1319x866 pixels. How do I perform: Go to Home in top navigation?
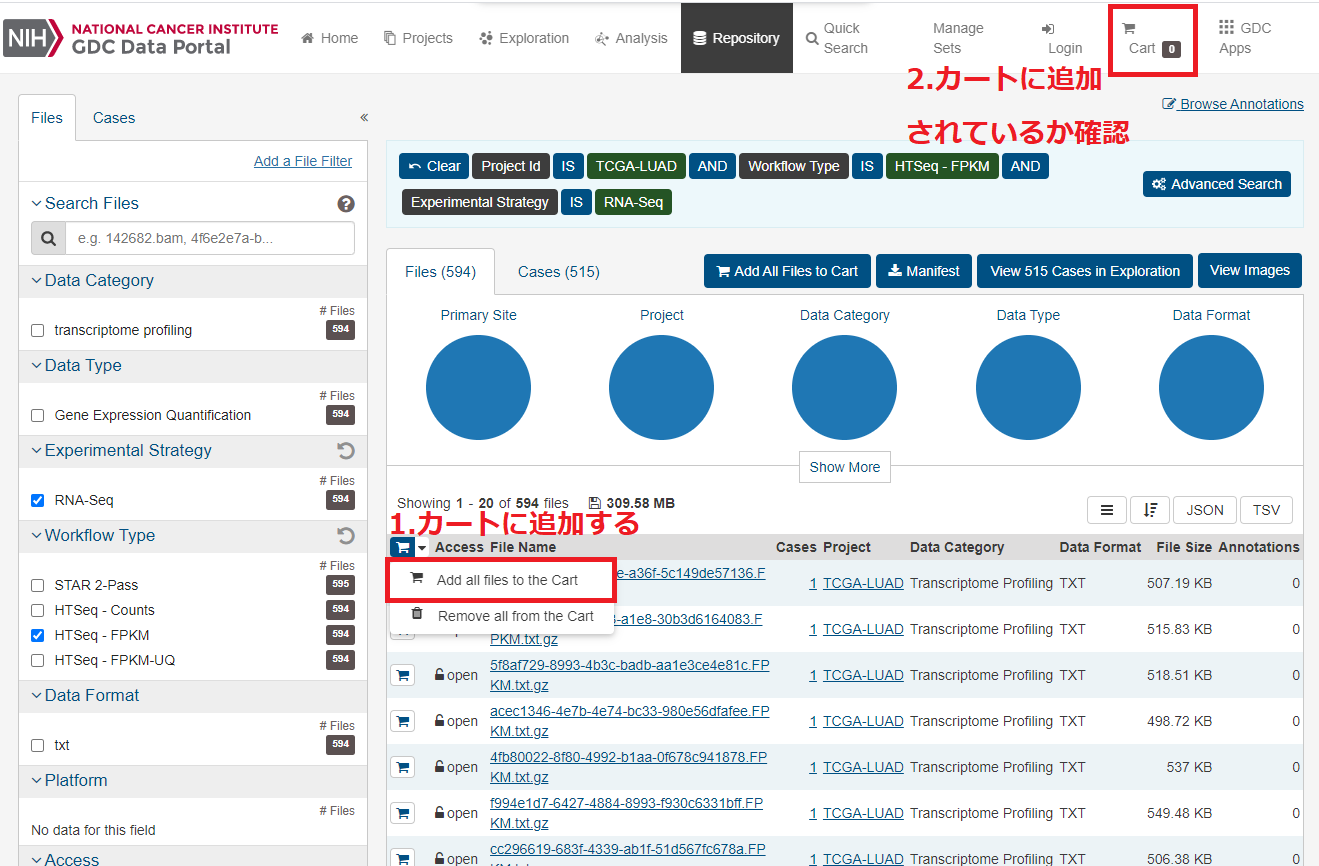pos(329,38)
